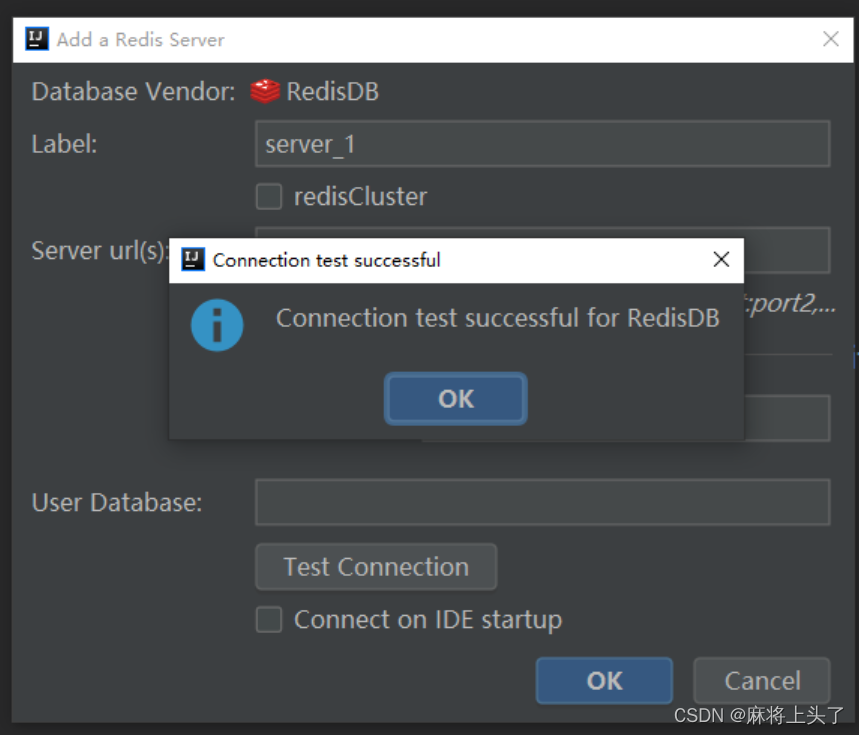The image size is (859, 735).
Task: Click the RedisDB vendor logo icon
Action: pos(265,91)
